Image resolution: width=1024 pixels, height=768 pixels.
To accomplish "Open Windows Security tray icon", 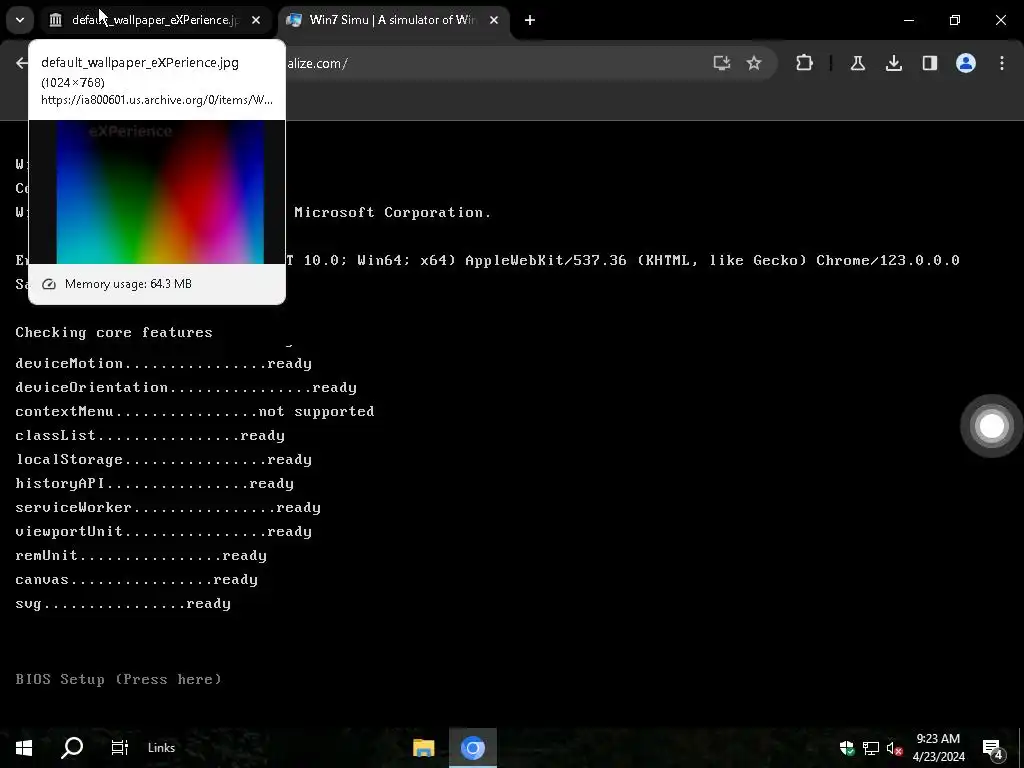I will pyautogui.click(x=847, y=748).
